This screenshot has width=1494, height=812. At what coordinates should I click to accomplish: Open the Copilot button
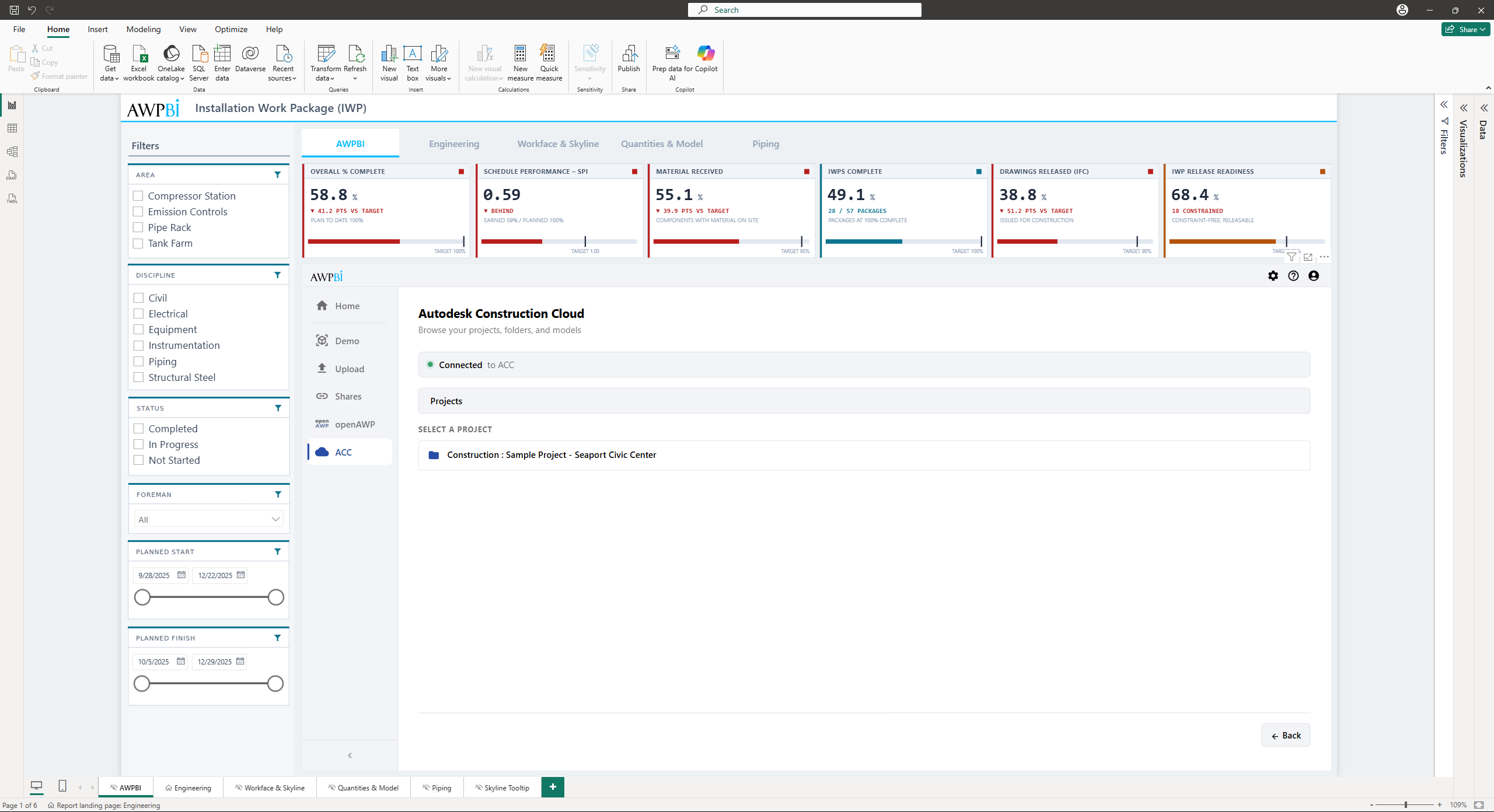706,58
